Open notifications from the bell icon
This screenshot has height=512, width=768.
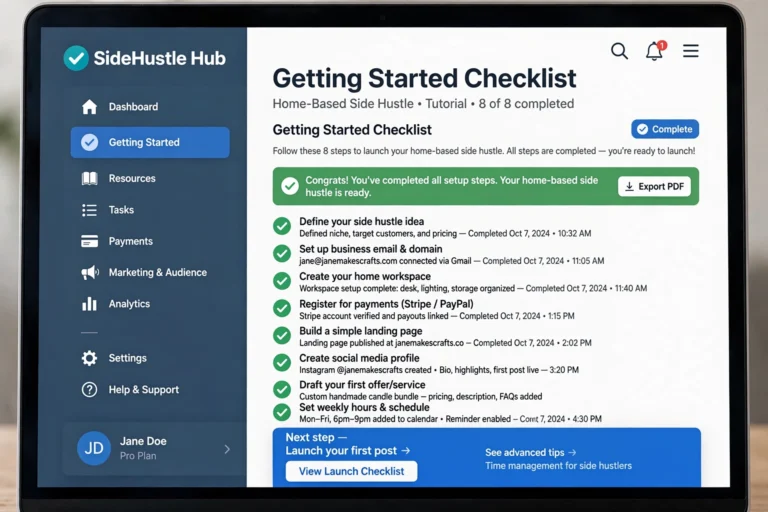point(655,51)
